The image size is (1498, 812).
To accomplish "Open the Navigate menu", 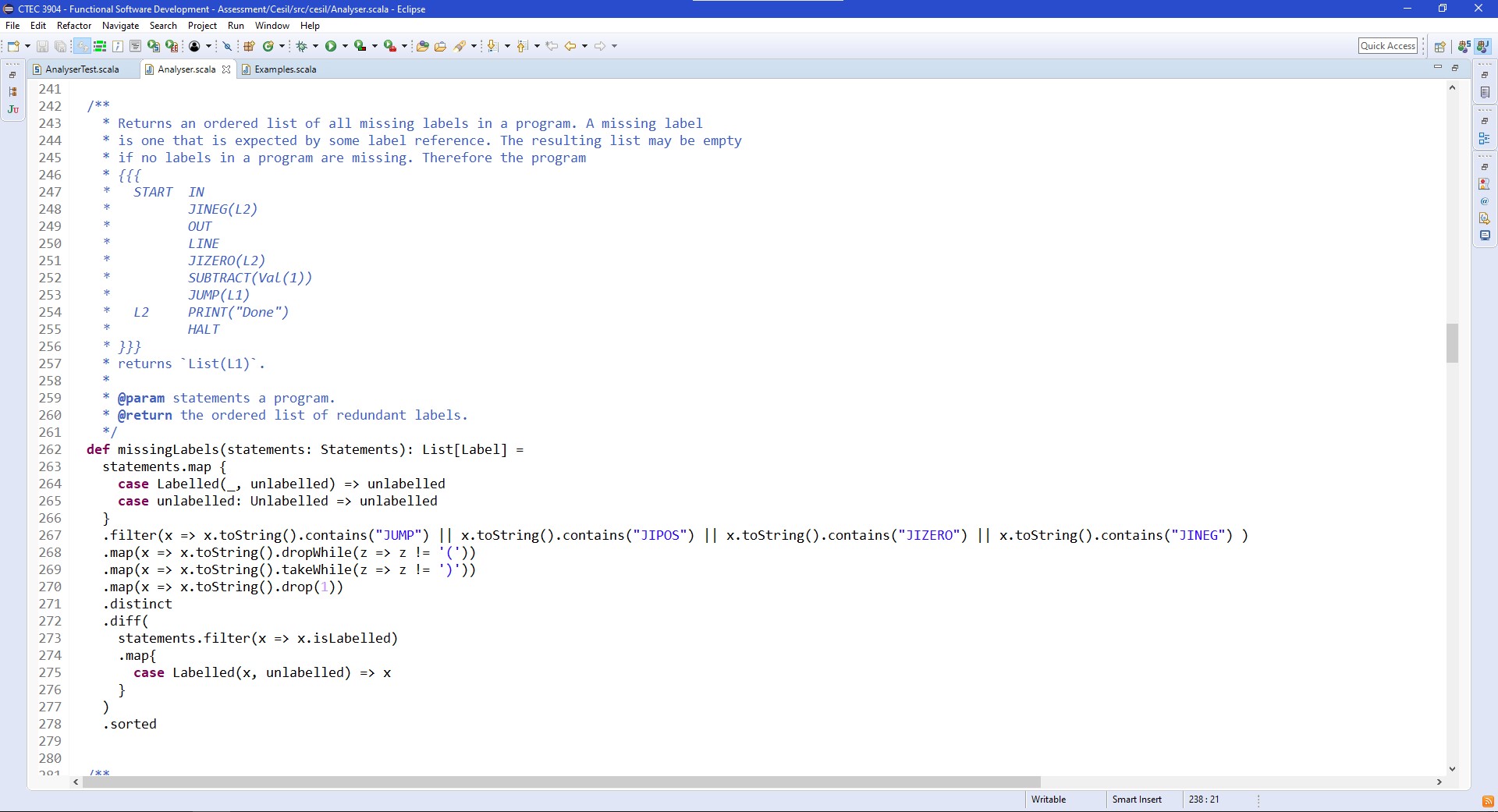I will 120,26.
